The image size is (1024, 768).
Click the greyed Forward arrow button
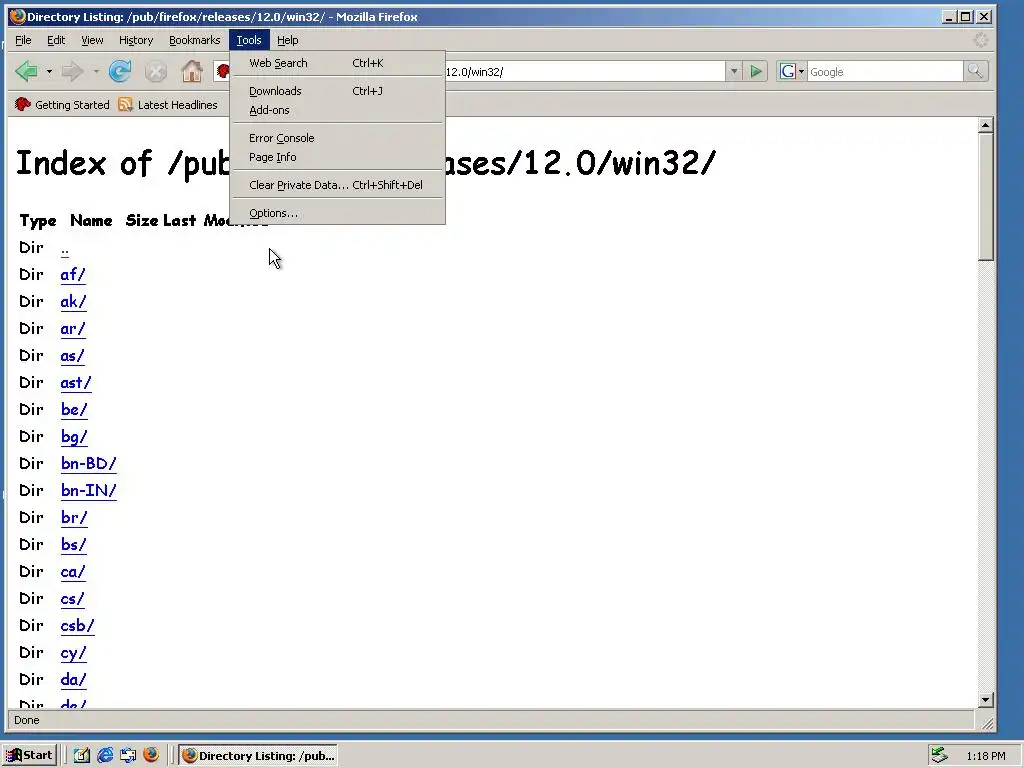[x=72, y=71]
